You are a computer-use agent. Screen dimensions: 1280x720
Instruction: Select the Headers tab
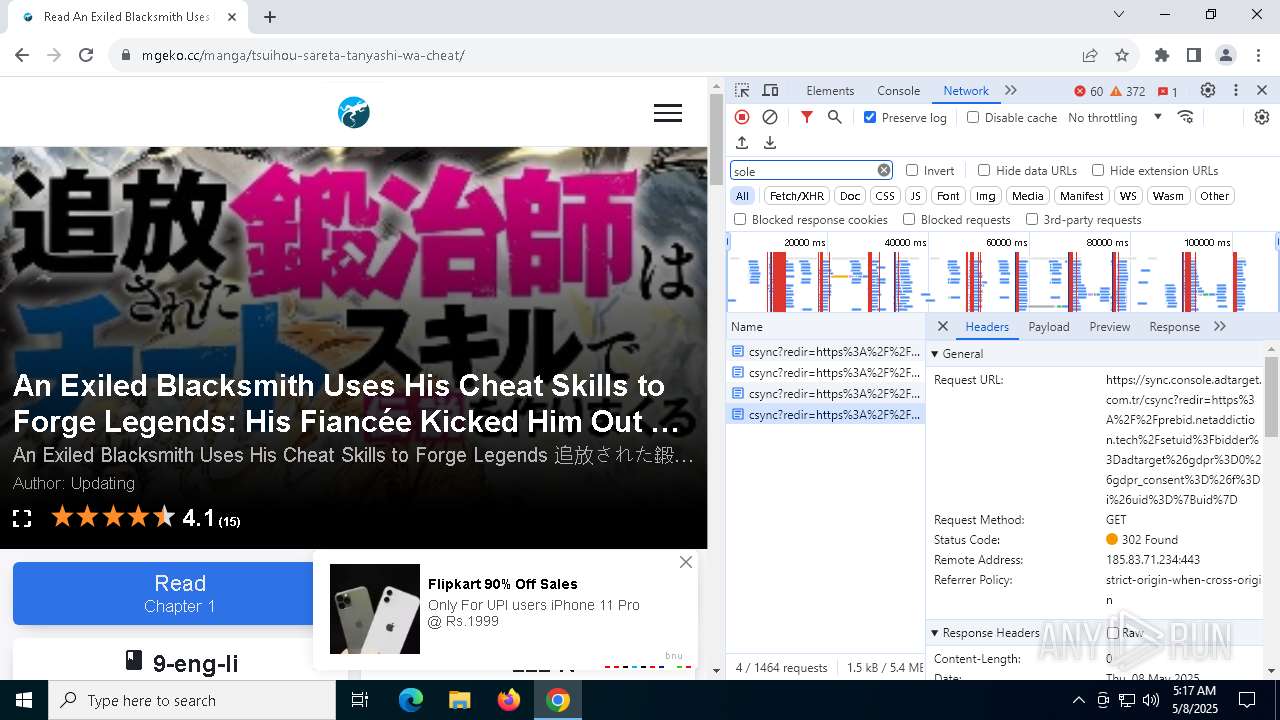[x=987, y=326]
